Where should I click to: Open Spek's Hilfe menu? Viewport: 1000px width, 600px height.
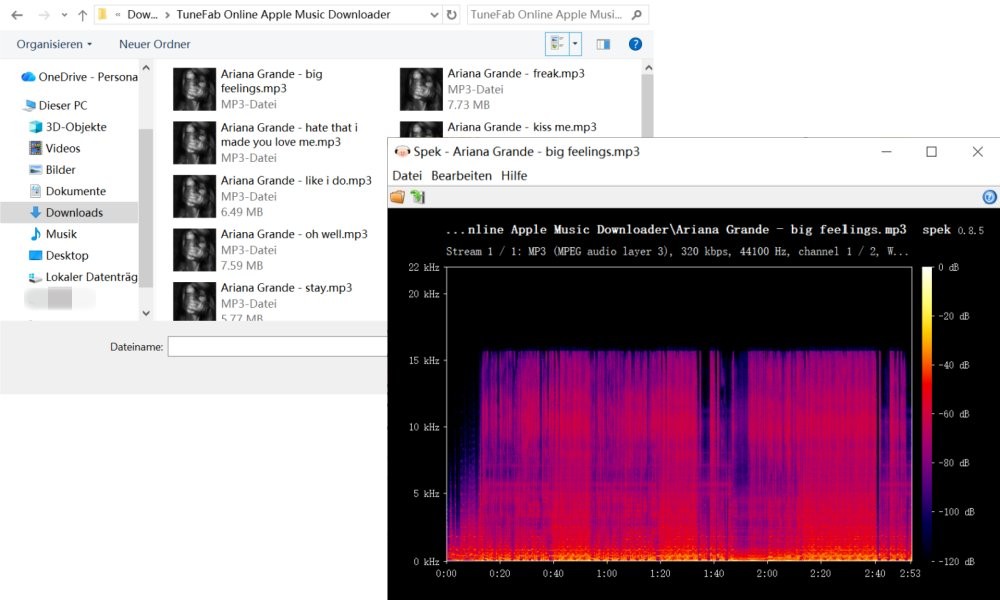514,175
